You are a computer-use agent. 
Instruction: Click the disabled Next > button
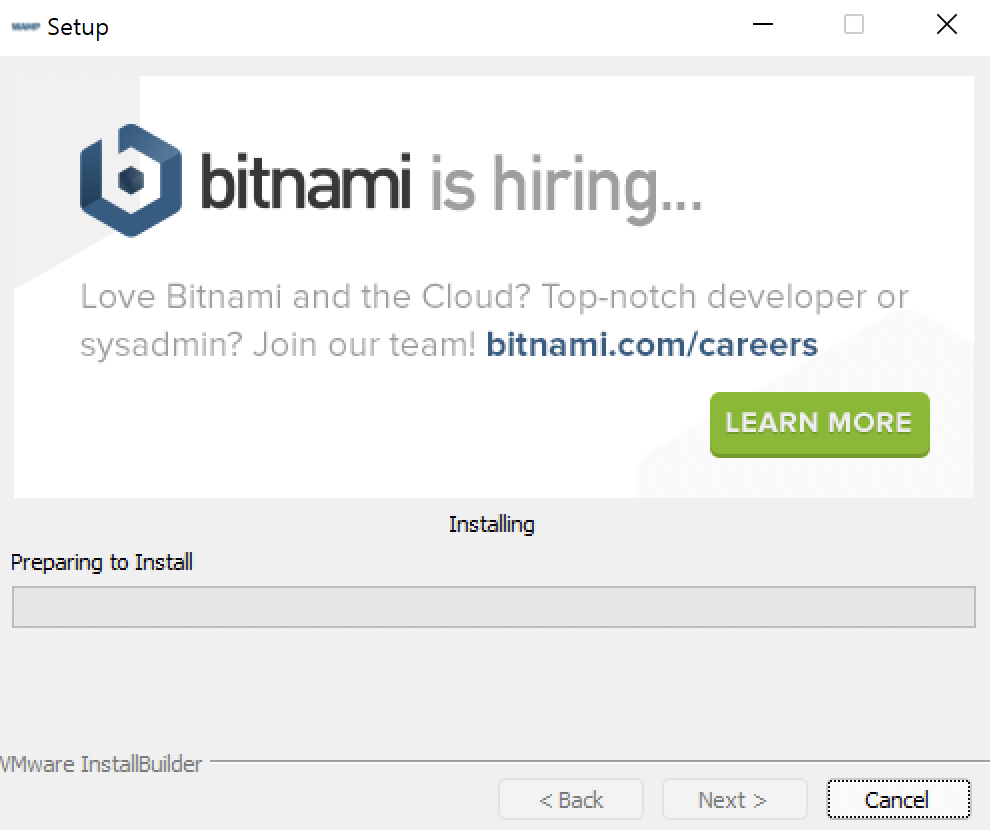tap(734, 800)
